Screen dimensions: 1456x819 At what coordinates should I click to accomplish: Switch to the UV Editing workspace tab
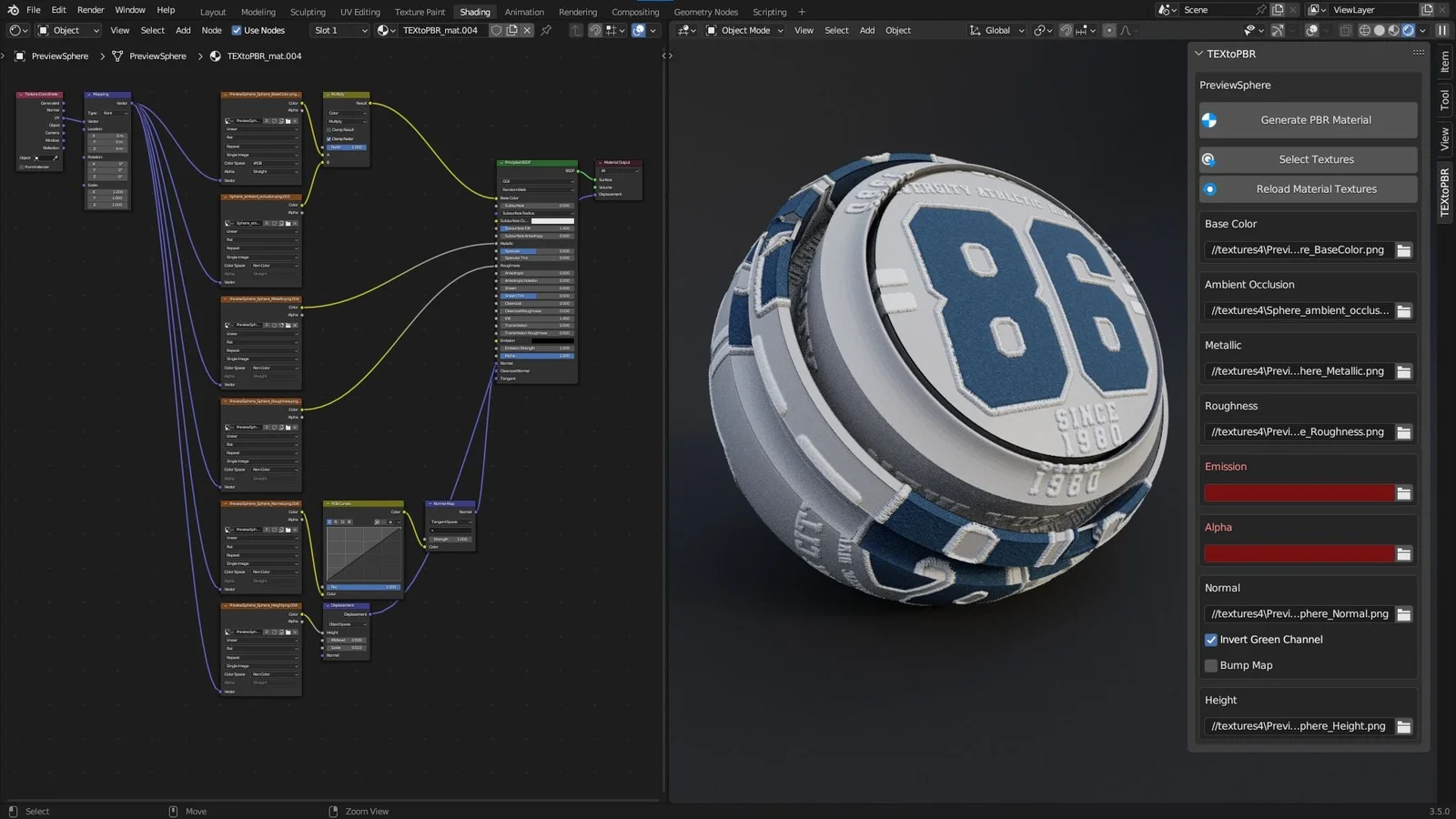point(359,12)
